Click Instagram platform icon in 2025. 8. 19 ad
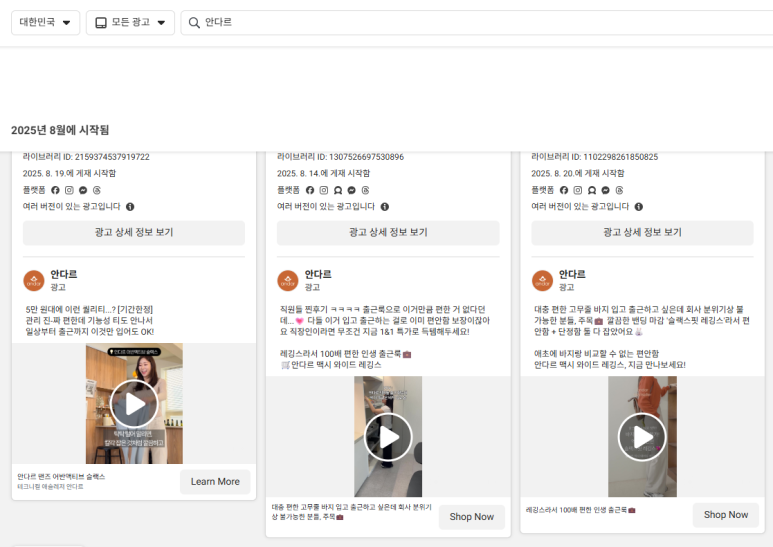This screenshot has height=547, width=773. (69, 190)
